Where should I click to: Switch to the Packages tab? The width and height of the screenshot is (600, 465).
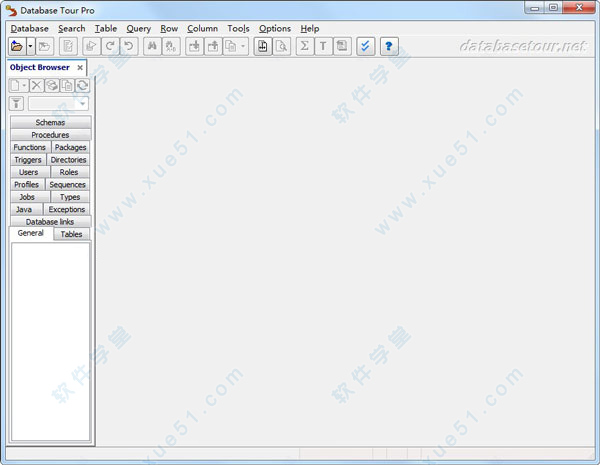[70, 147]
